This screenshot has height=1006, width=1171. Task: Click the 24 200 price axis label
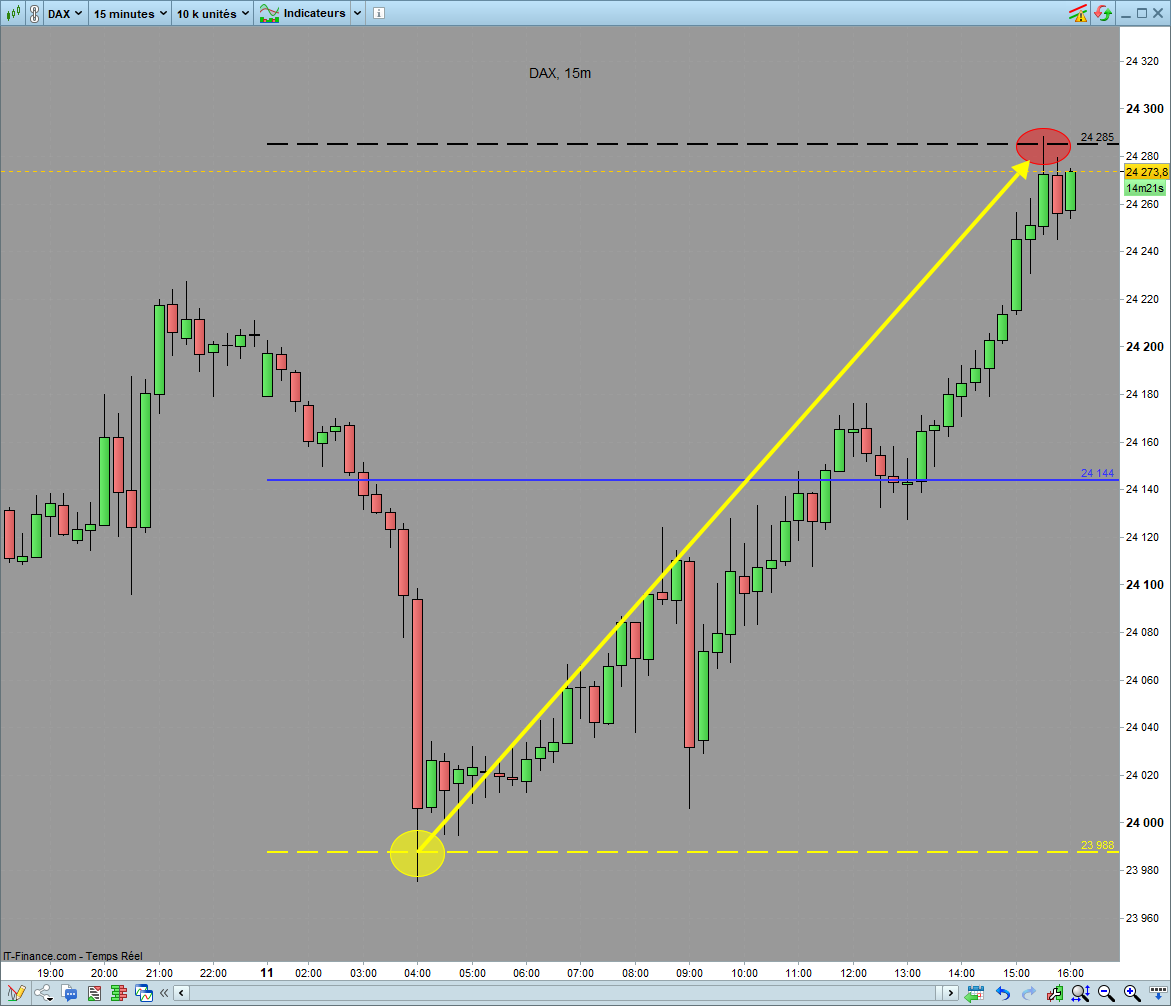1144,347
